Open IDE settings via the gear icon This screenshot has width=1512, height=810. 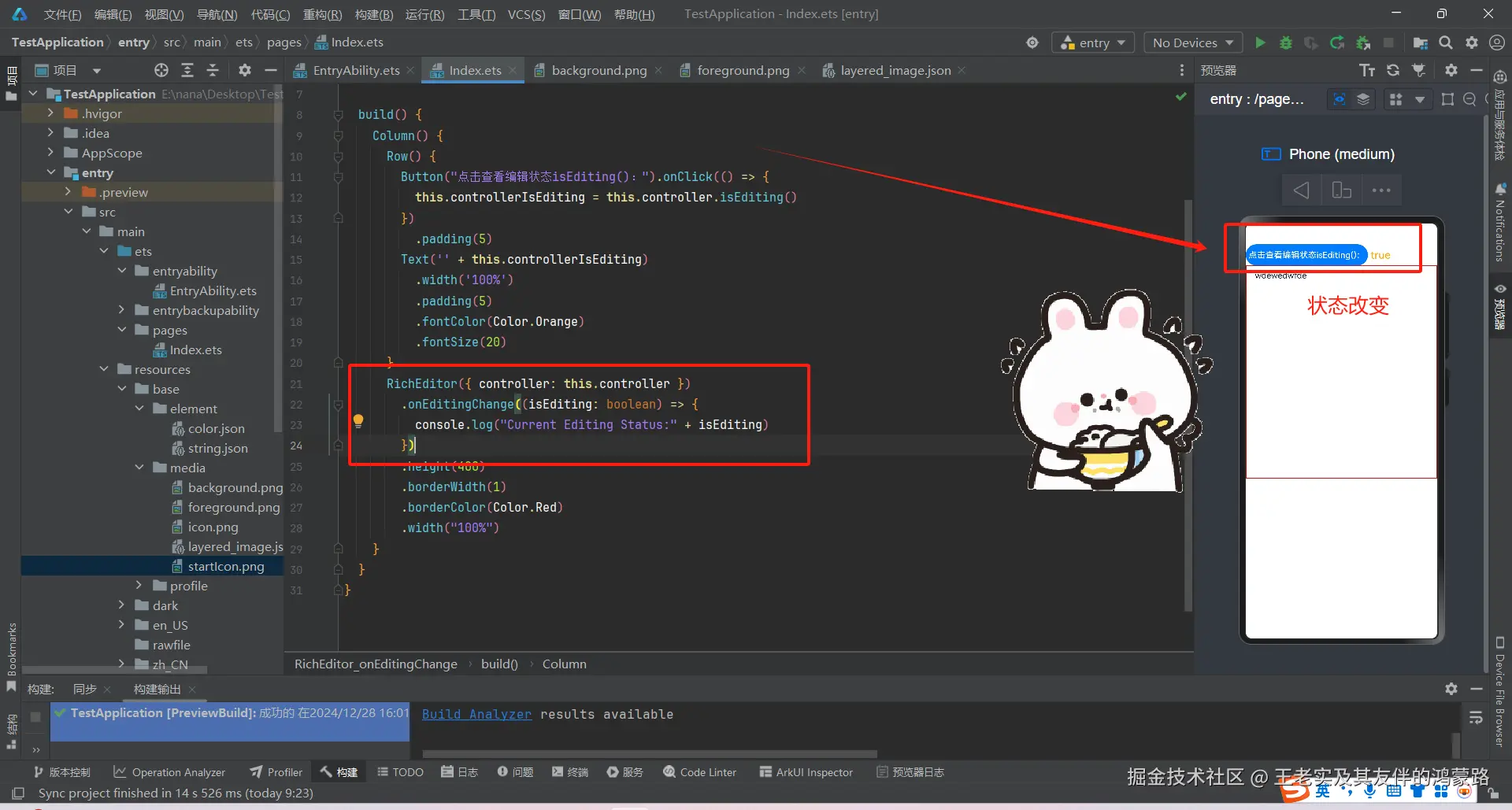[x=1472, y=43]
